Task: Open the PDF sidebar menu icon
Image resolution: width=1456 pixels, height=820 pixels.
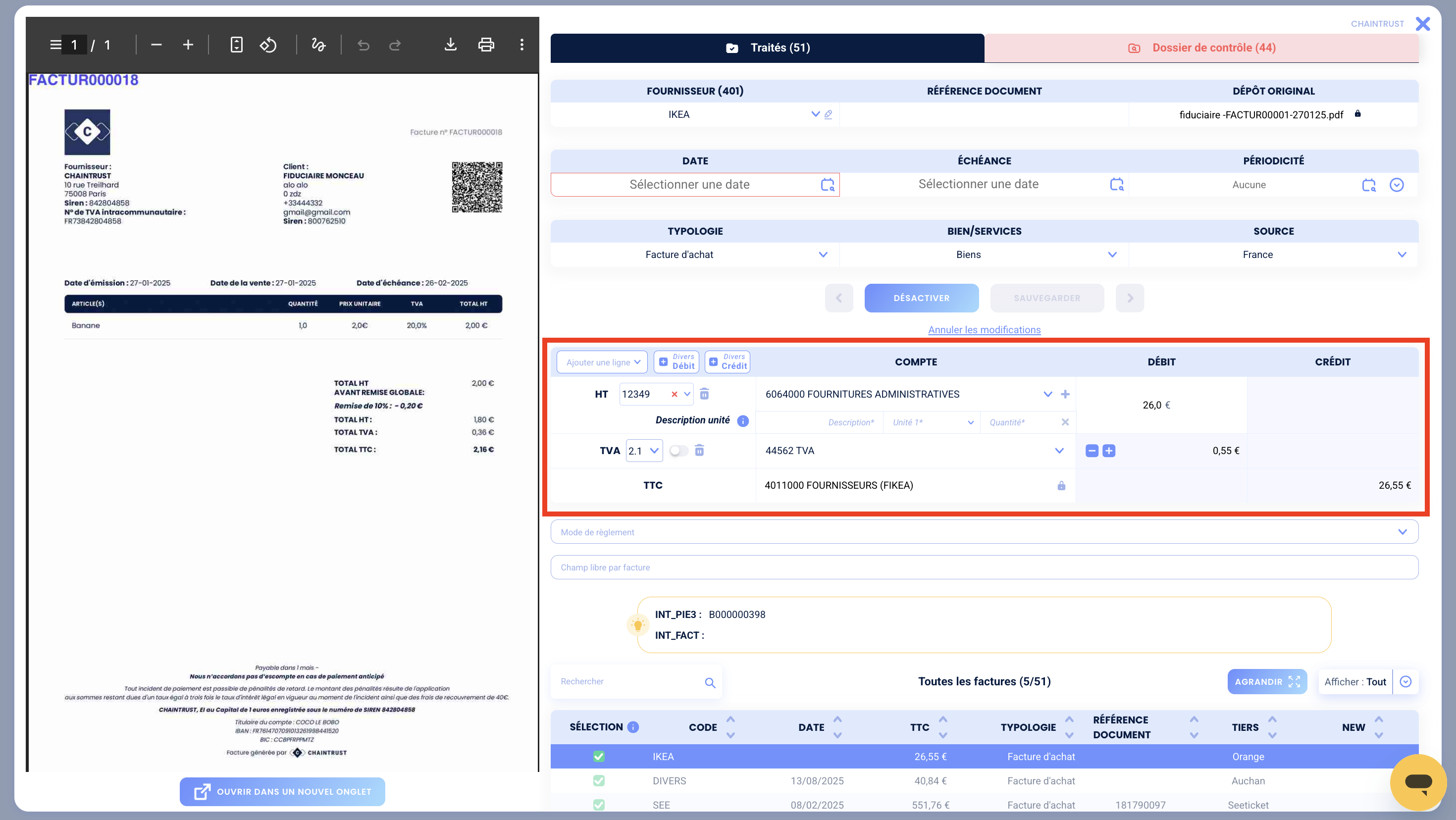Action: click(55, 45)
